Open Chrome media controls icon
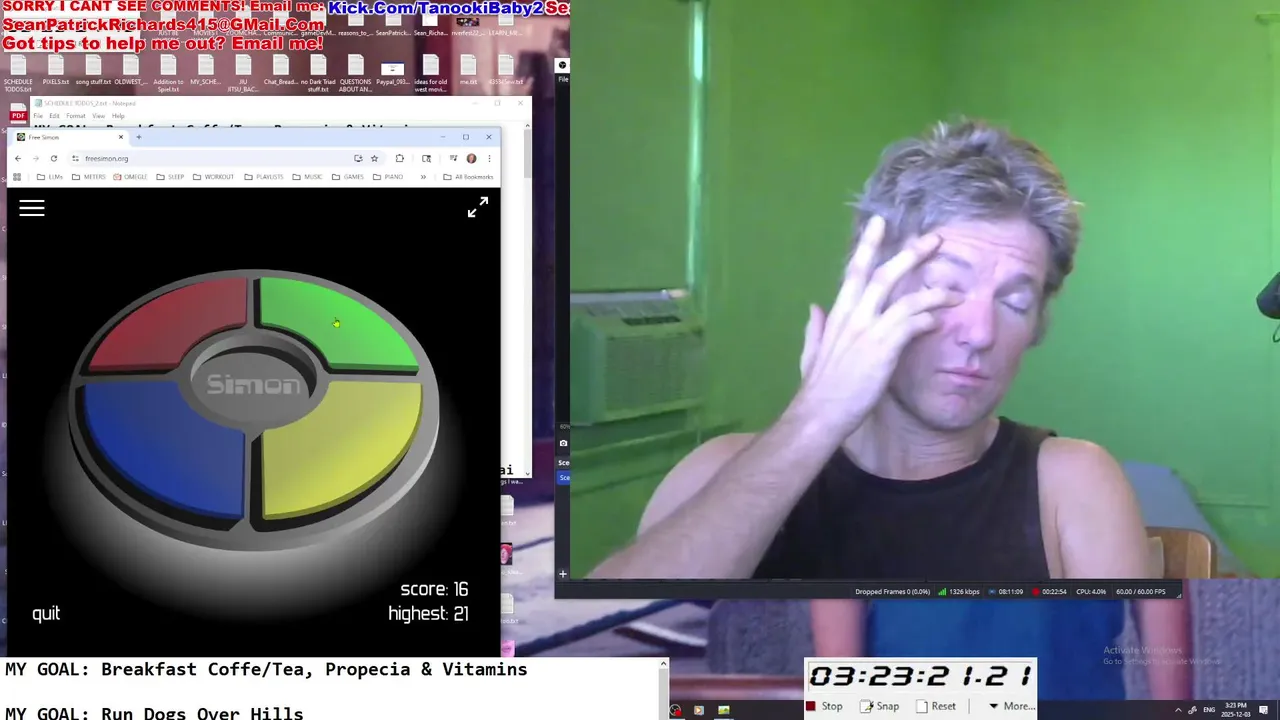This screenshot has width=1280, height=720. point(453,158)
